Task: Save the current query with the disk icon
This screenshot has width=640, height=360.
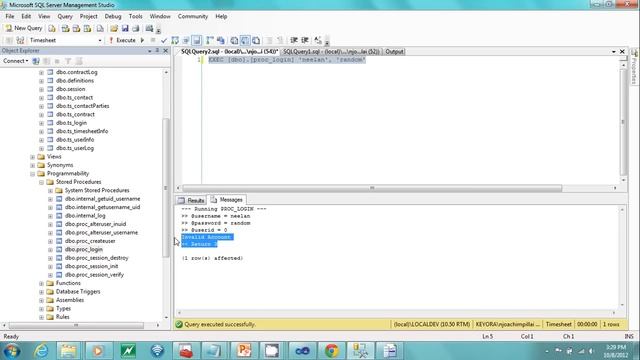Action: (125, 29)
